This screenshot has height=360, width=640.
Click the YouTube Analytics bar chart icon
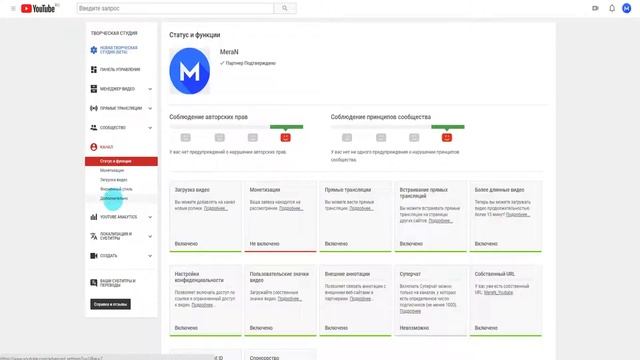[x=93, y=217]
